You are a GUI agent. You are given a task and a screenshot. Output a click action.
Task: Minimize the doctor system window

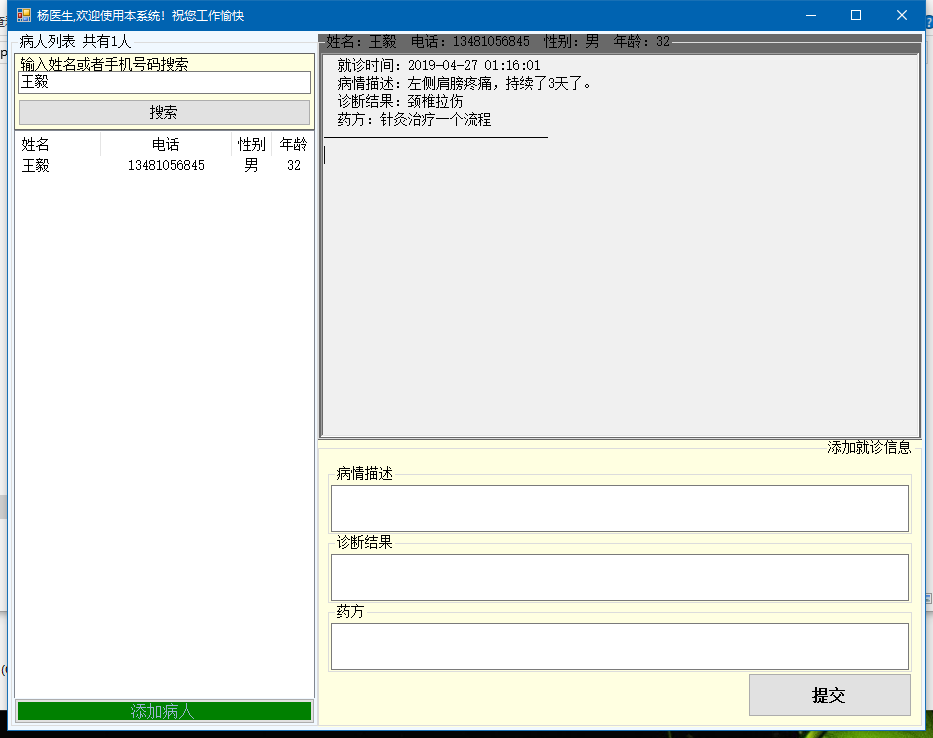coord(809,15)
